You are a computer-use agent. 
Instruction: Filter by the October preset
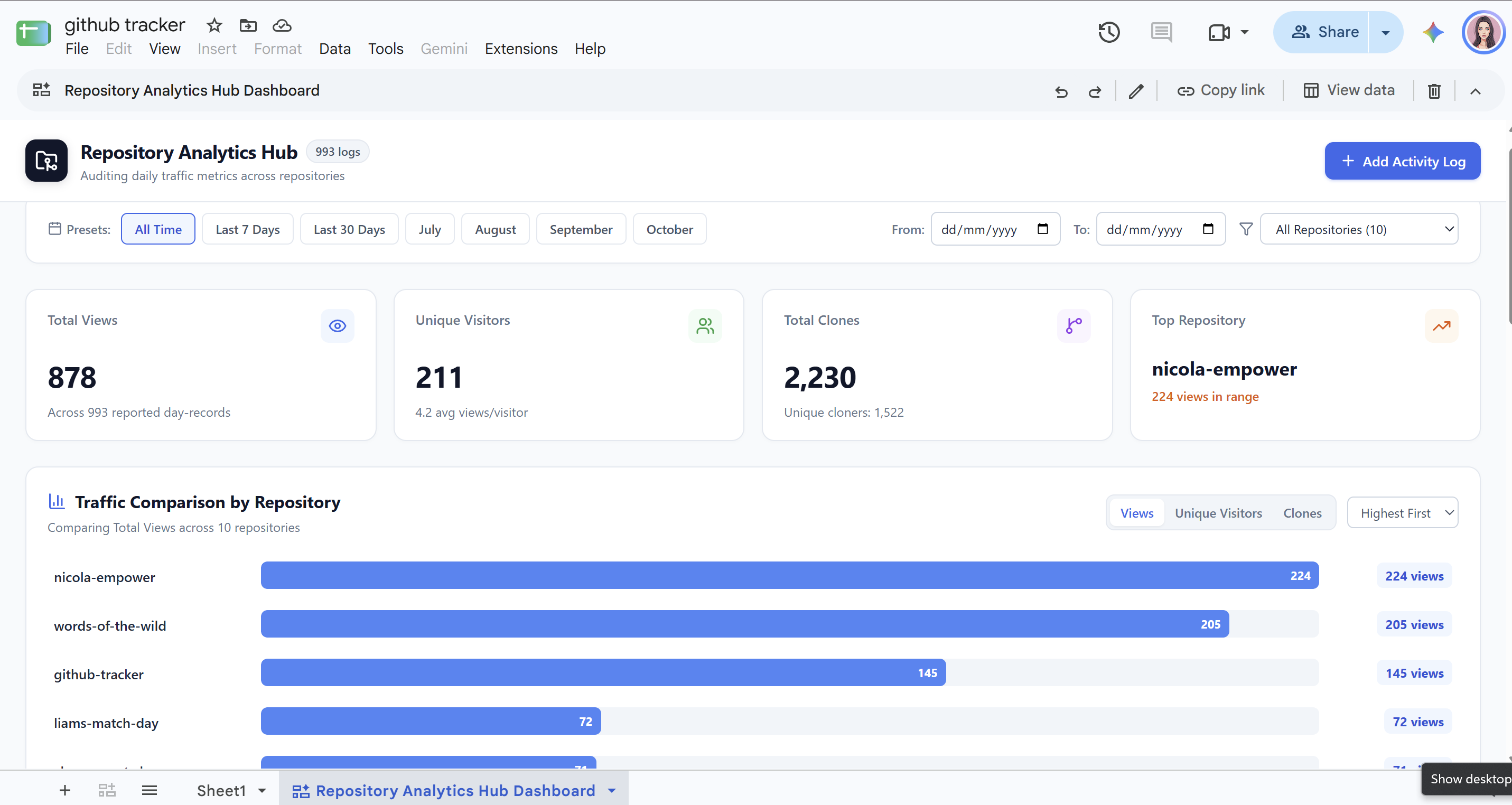(x=670, y=229)
